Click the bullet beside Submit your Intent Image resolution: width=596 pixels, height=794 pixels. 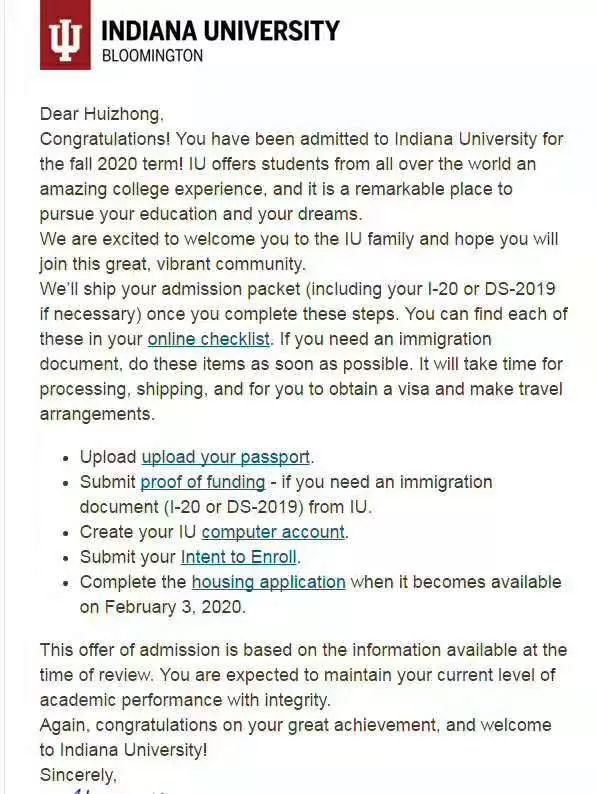coord(65,559)
